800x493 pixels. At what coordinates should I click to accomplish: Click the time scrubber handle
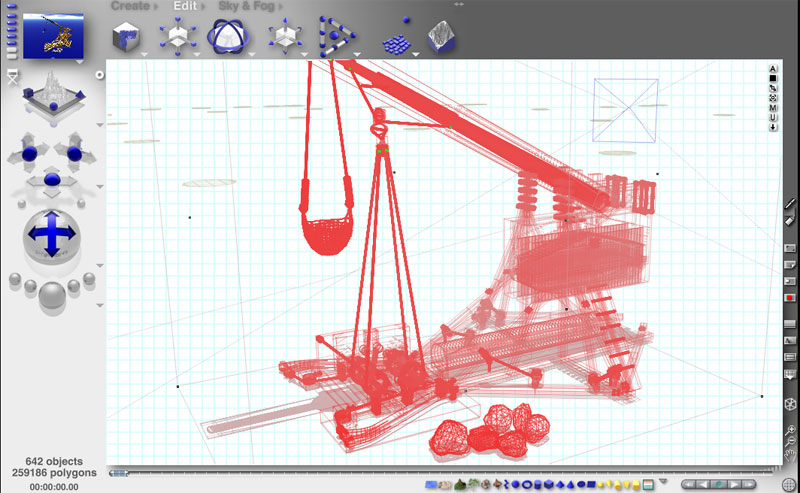click(x=119, y=474)
